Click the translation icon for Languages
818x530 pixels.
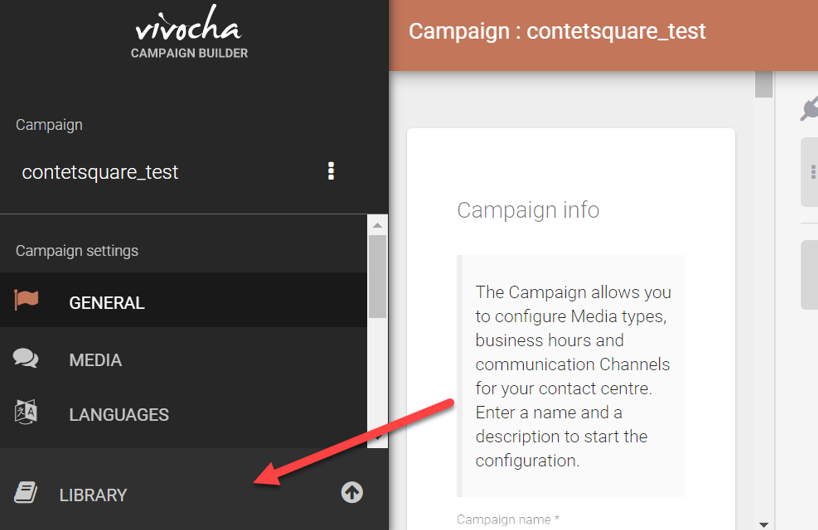26,412
